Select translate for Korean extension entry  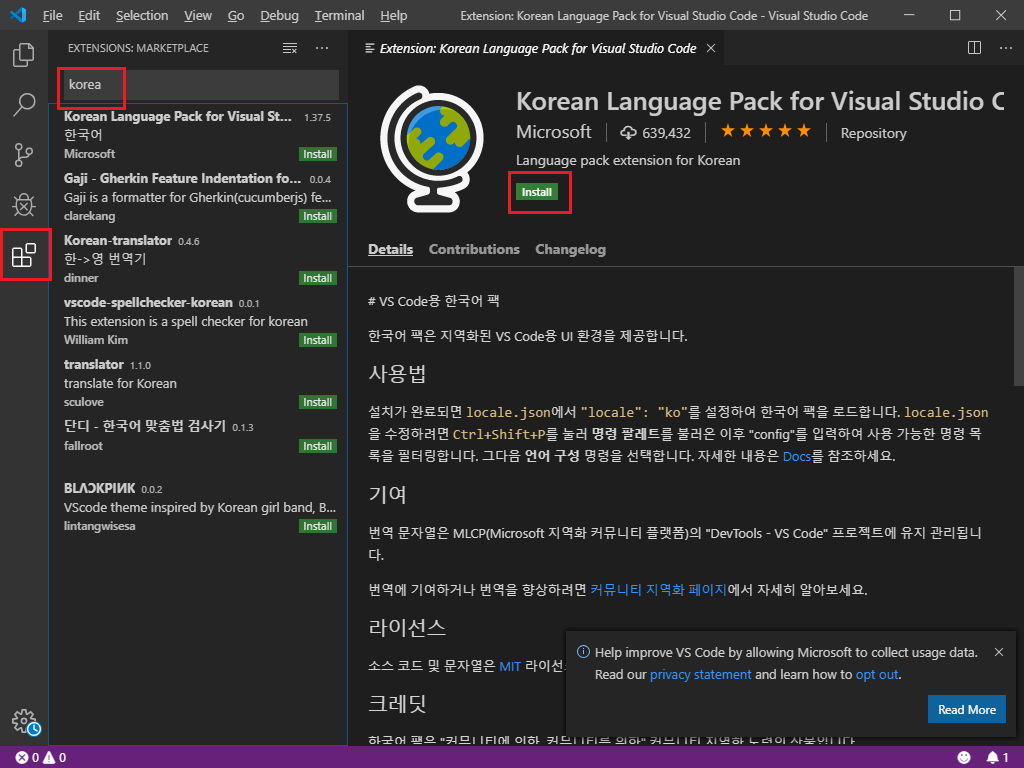198,383
